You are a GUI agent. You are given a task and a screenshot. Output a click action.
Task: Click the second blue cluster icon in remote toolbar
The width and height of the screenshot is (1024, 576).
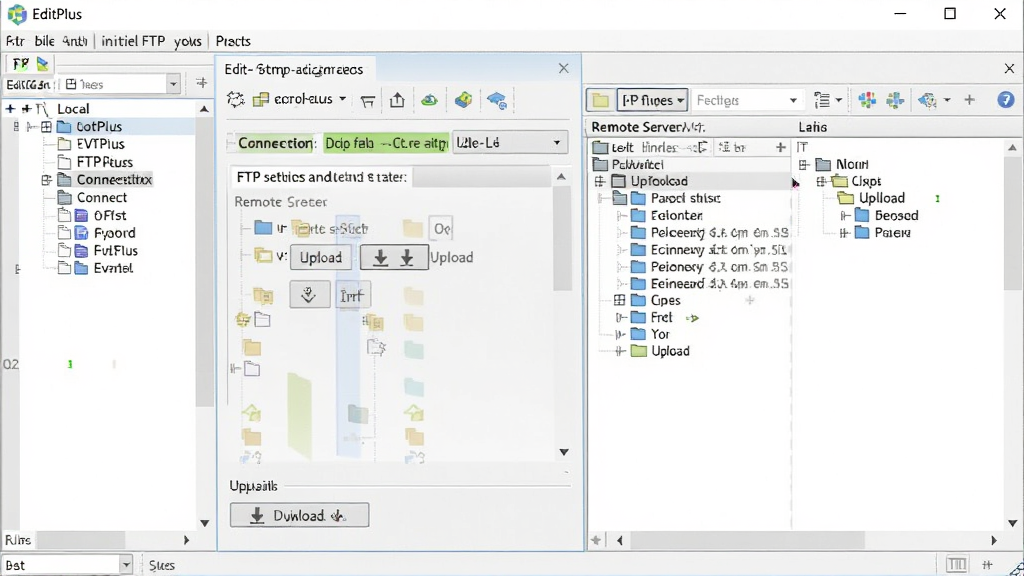coord(895,100)
